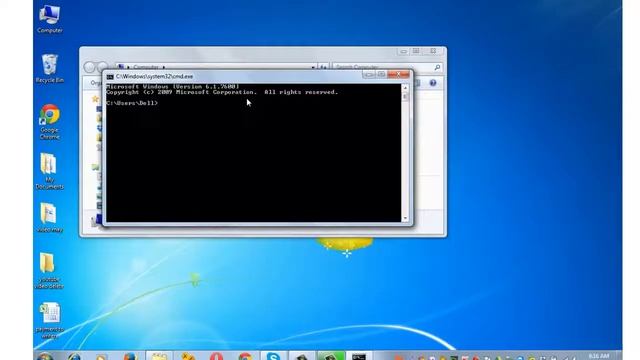
Task: Open Firefox from the taskbar
Action: [131, 356]
